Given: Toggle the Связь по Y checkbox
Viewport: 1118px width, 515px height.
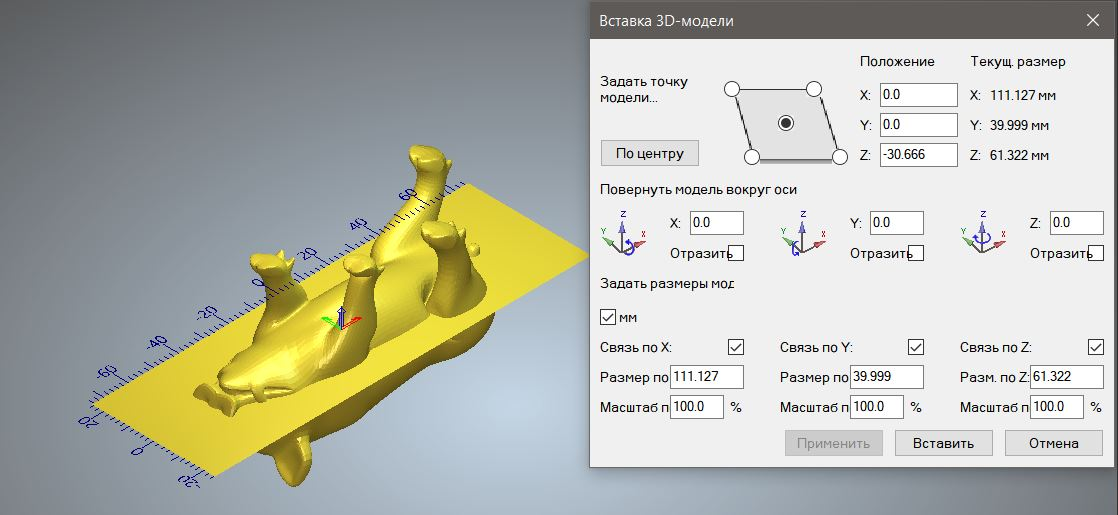Looking at the screenshot, I should (x=915, y=347).
